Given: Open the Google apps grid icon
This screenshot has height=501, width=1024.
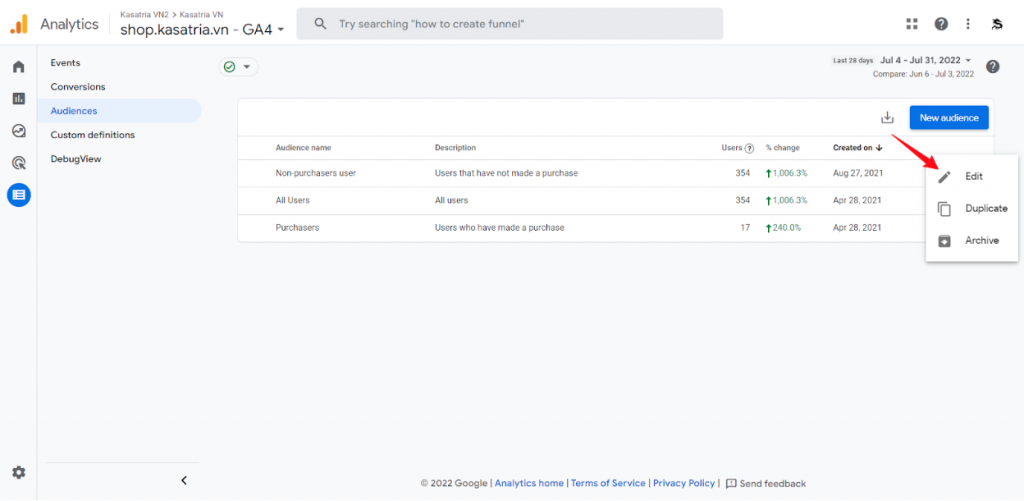Looking at the screenshot, I should pyautogui.click(x=912, y=24).
